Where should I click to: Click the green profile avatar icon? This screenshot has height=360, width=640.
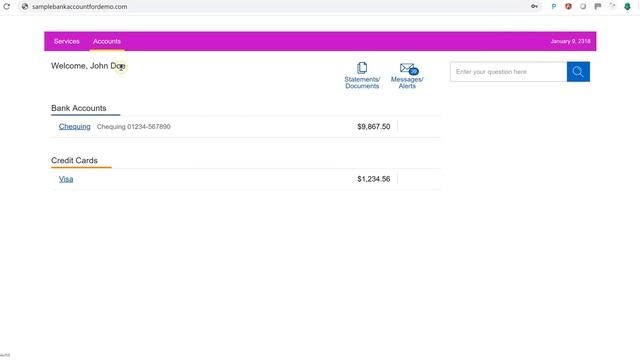click(x=627, y=7)
